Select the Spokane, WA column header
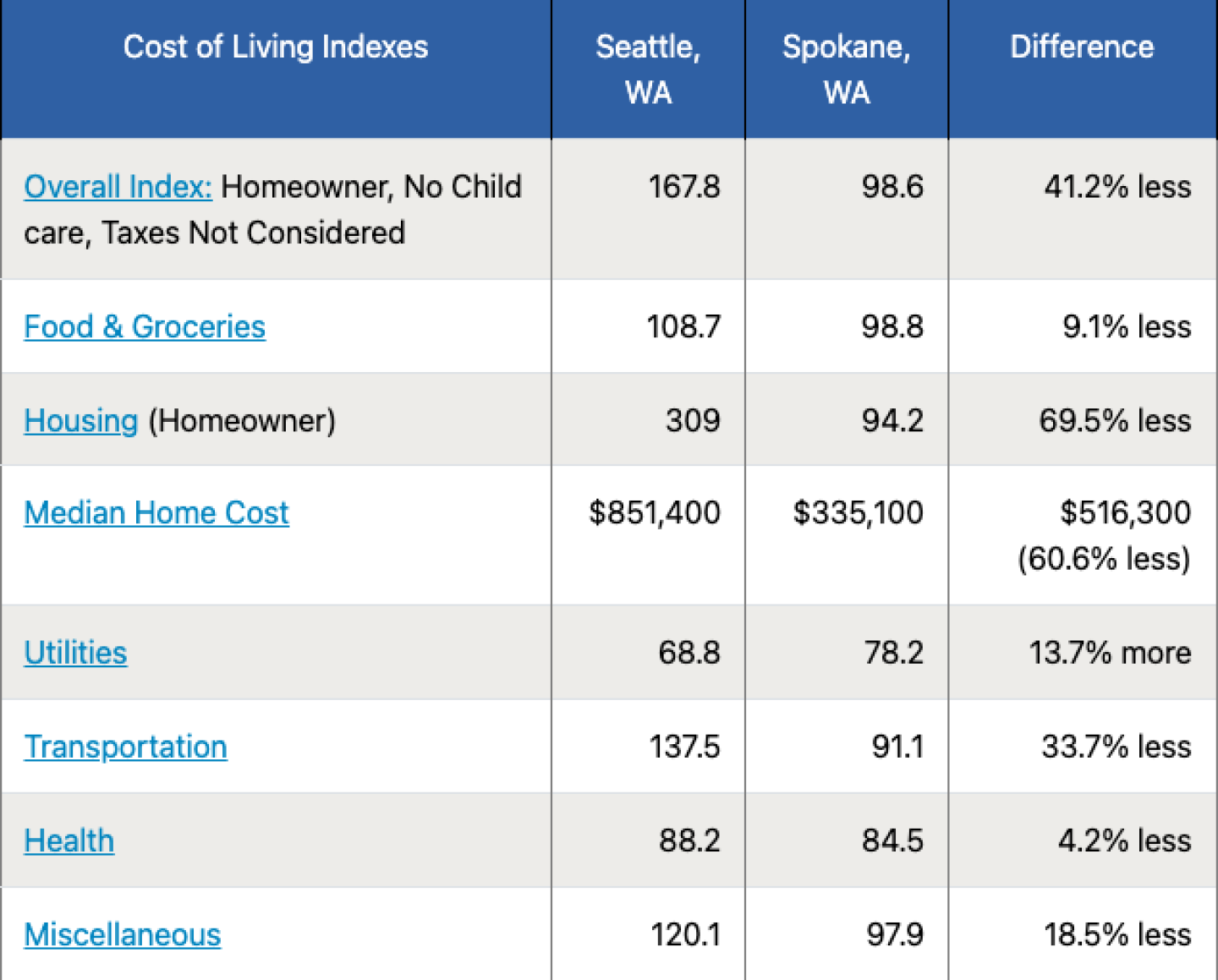Image resolution: width=1218 pixels, height=980 pixels. (846, 69)
